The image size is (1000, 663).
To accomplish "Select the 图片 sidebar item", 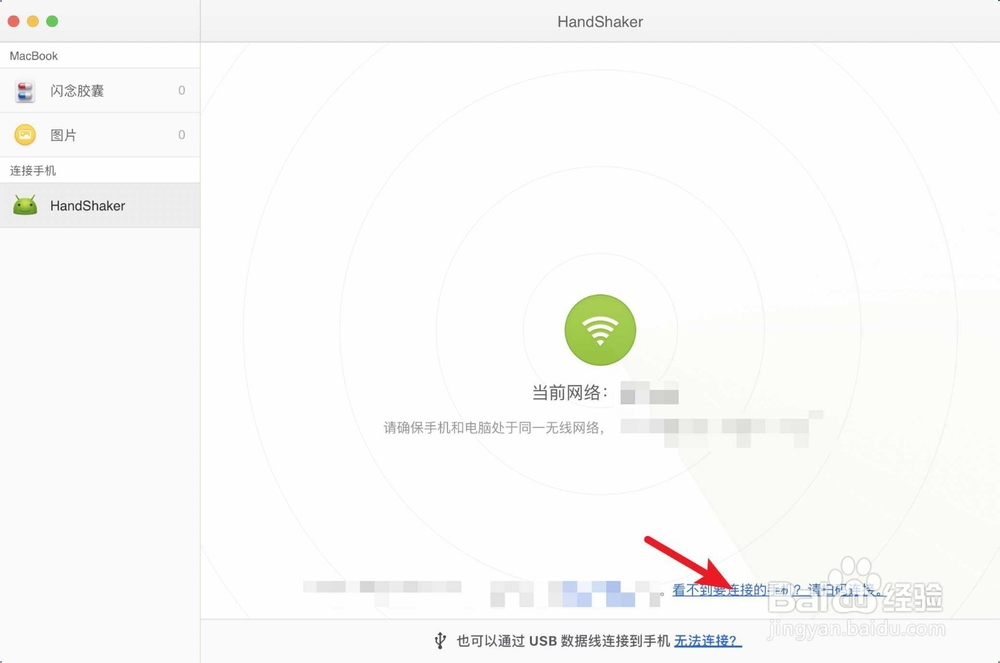I will pos(100,135).
